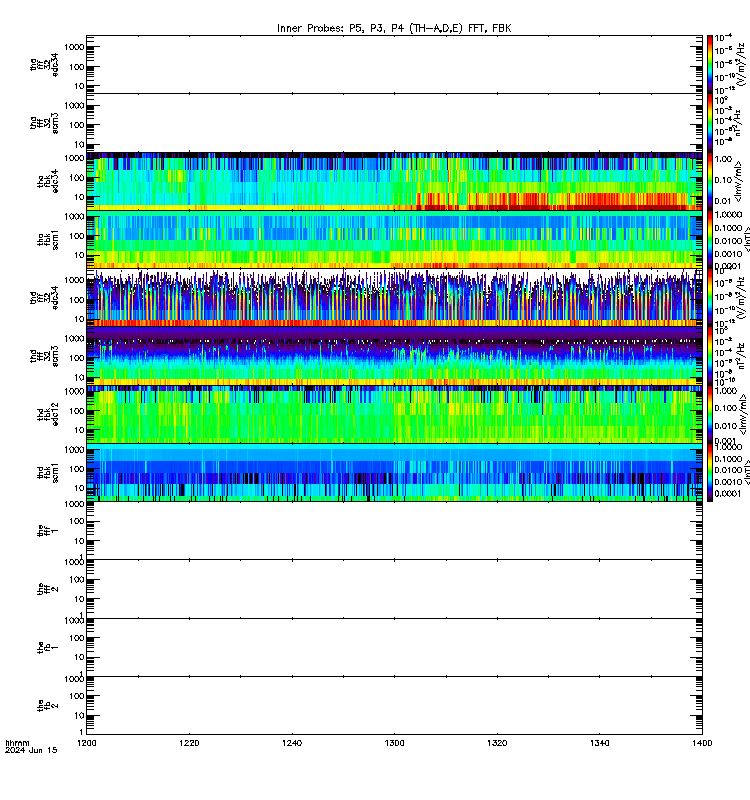Select the 'tha fff 32 scm3' panel label
Image resolution: width=750 pixels, height=800 pixels.
(x=44, y=123)
